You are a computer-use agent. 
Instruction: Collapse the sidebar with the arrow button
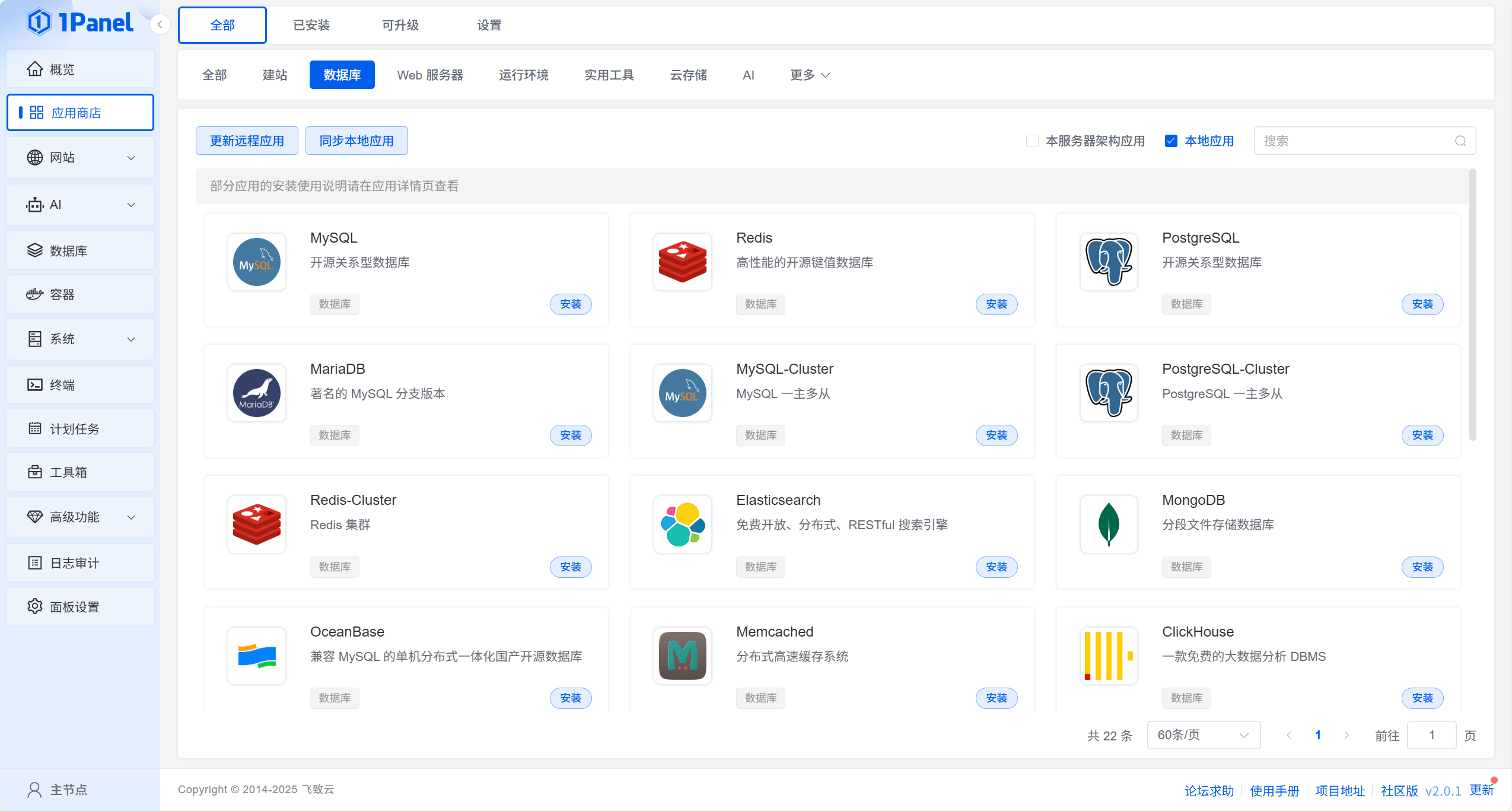pyautogui.click(x=160, y=25)
